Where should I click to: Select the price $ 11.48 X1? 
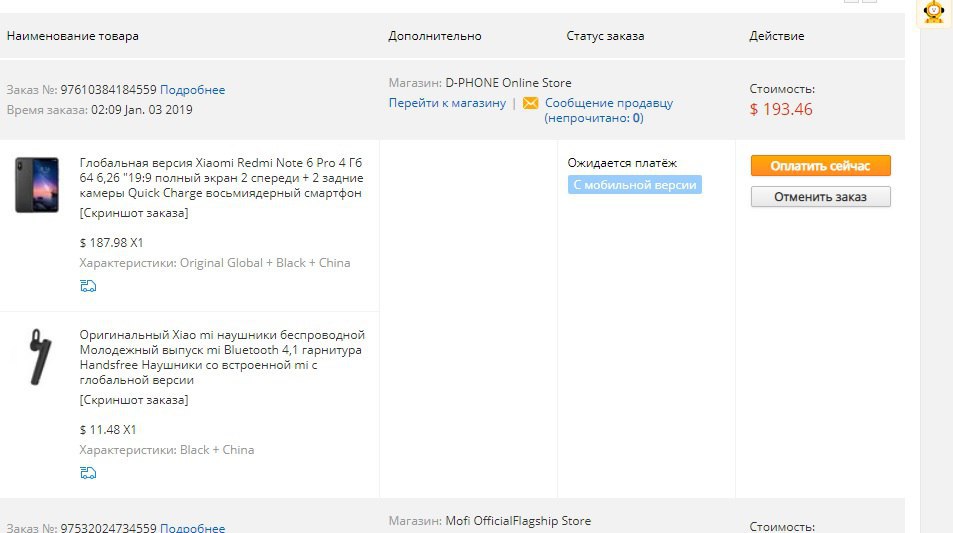[108, 430]
